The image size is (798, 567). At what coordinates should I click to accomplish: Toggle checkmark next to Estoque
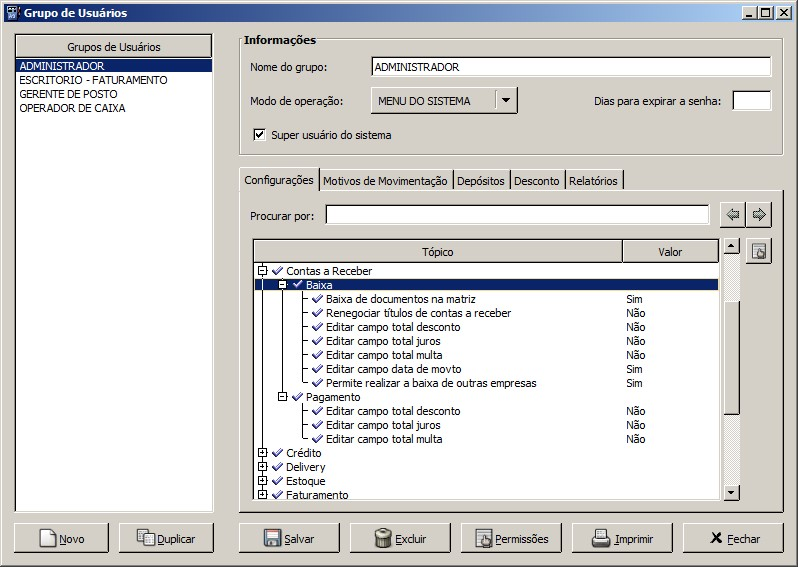point(277,480)
